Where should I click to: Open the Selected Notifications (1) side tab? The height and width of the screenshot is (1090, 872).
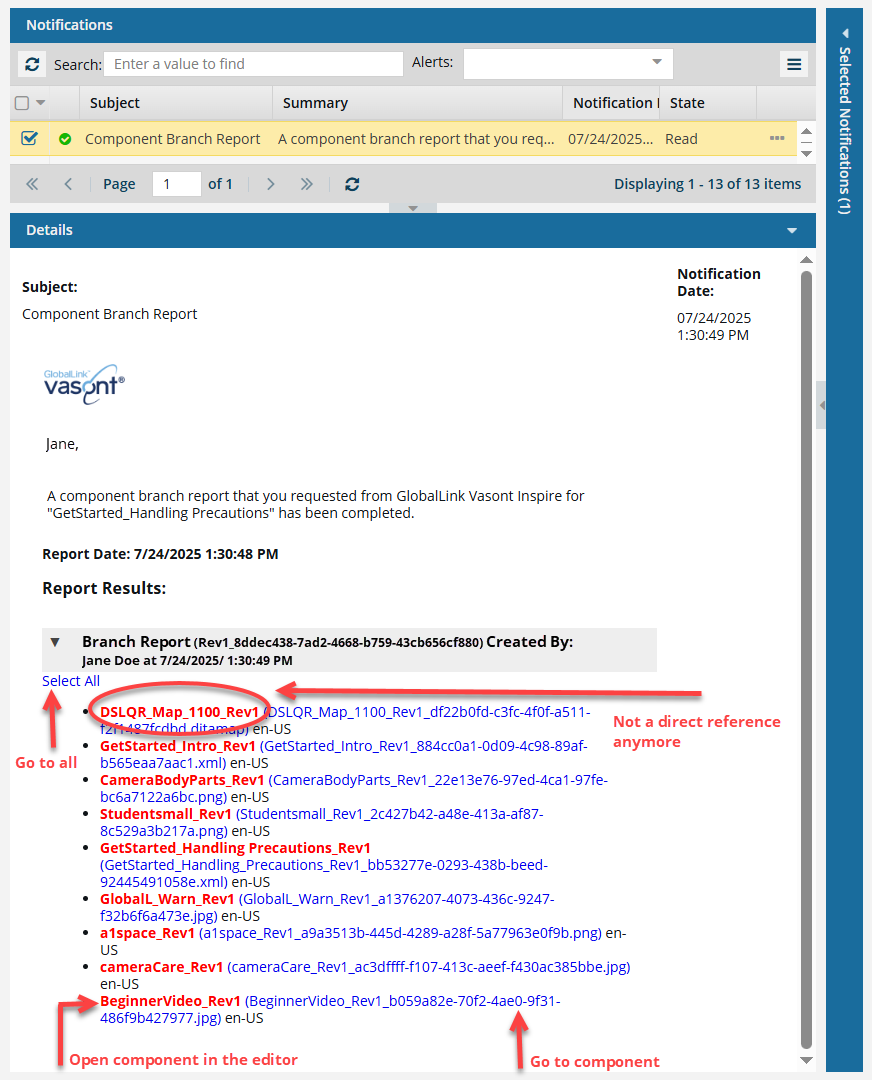[x=845, y=131]
